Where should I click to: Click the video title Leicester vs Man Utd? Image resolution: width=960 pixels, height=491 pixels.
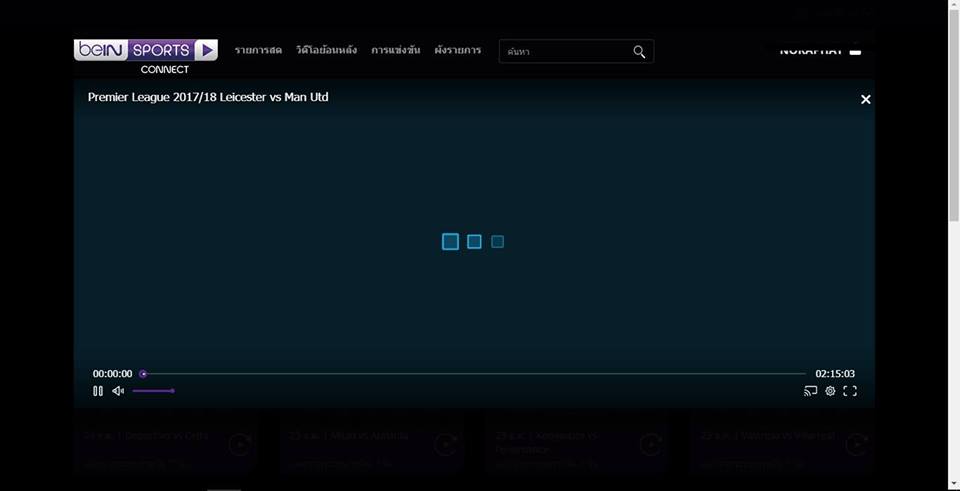[x=208, y=97]
